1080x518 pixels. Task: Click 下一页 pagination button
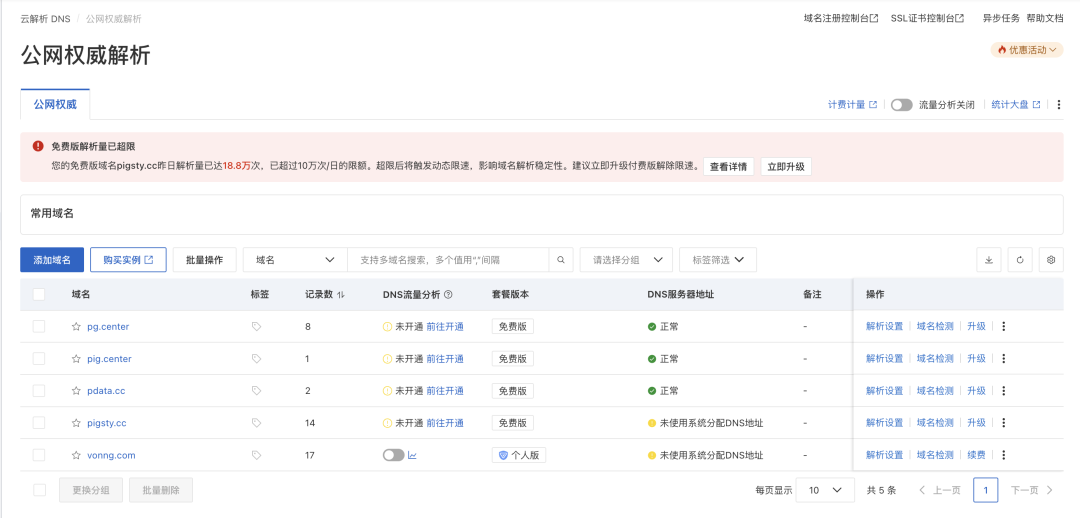[1032, 490]
